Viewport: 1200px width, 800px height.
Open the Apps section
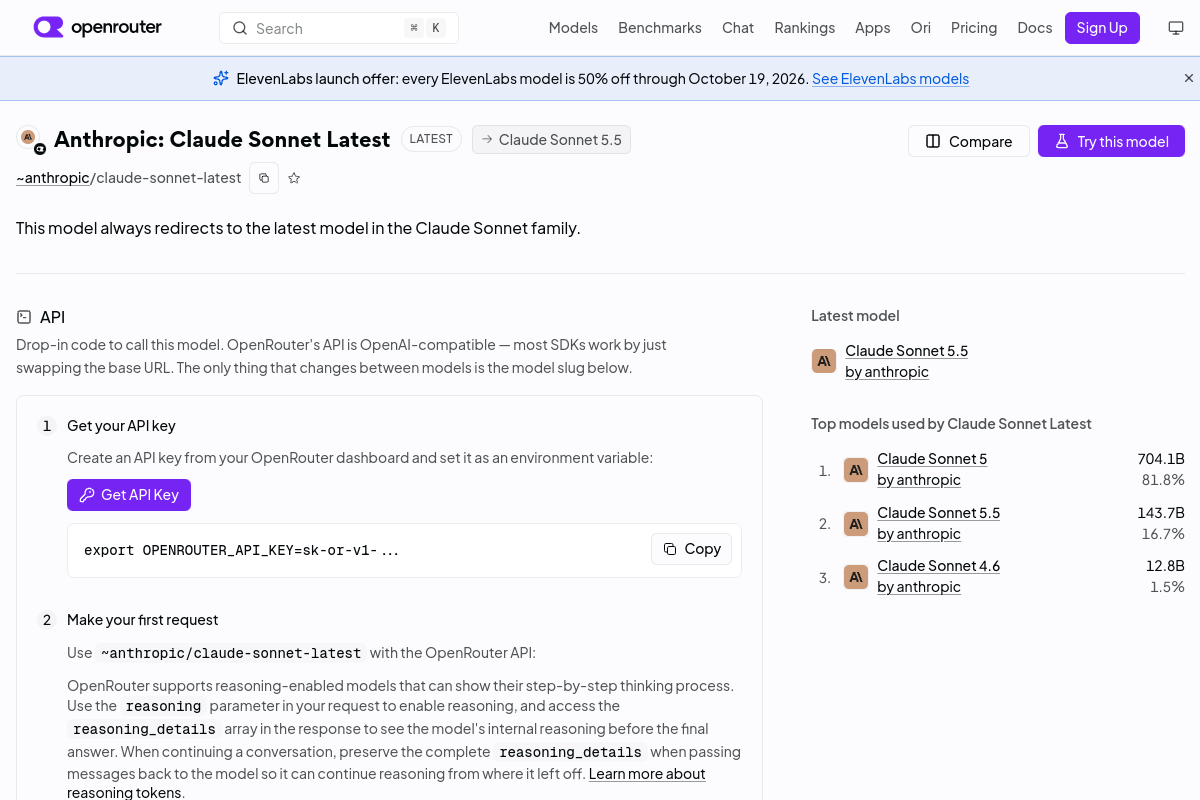pyautogui.click(x=873, y=28)
